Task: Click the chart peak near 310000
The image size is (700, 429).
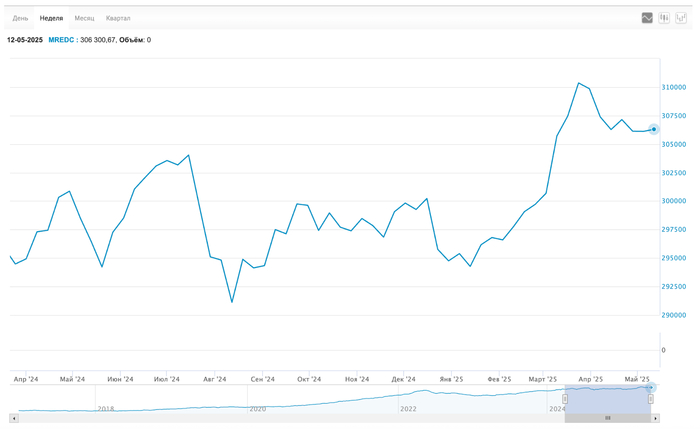Action: pos(579,83)
